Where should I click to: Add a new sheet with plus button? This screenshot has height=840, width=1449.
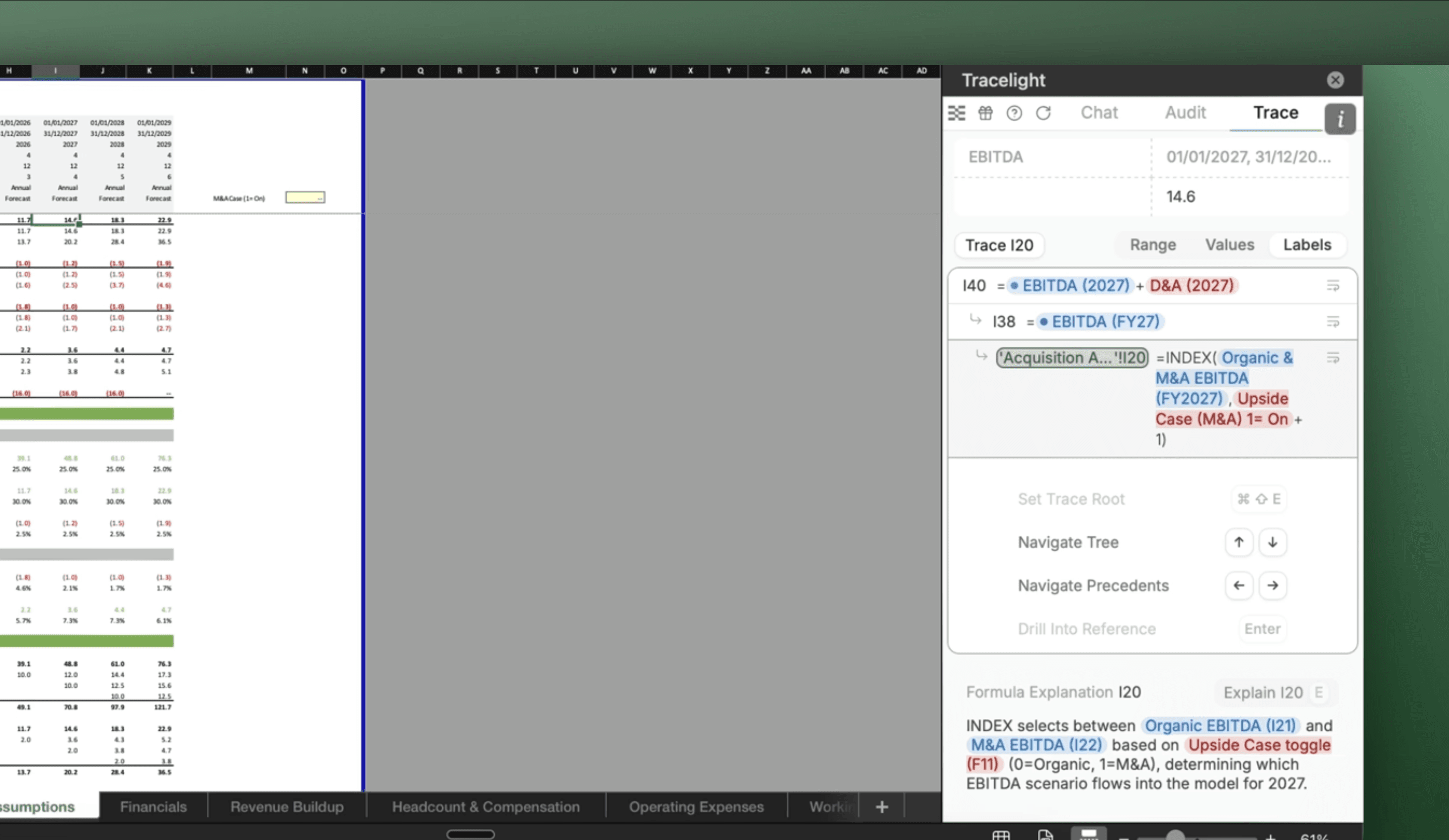[x=881, y=807]
